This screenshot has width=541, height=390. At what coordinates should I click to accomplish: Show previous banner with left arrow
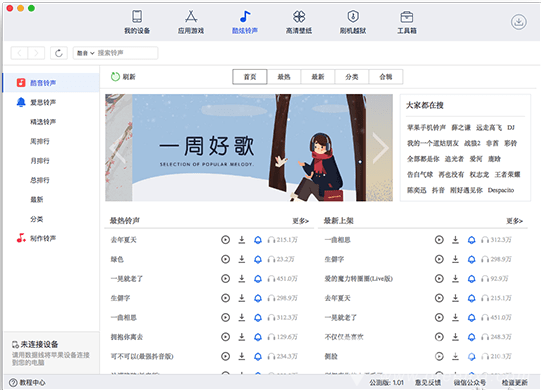tap(118, 148)
